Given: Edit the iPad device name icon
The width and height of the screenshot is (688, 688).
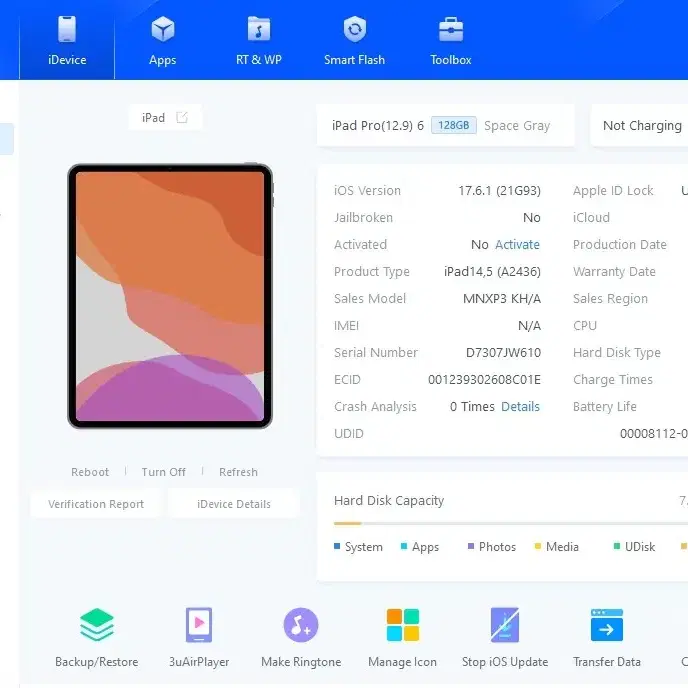Looking at the screenshot, I should tap(182, 118).
